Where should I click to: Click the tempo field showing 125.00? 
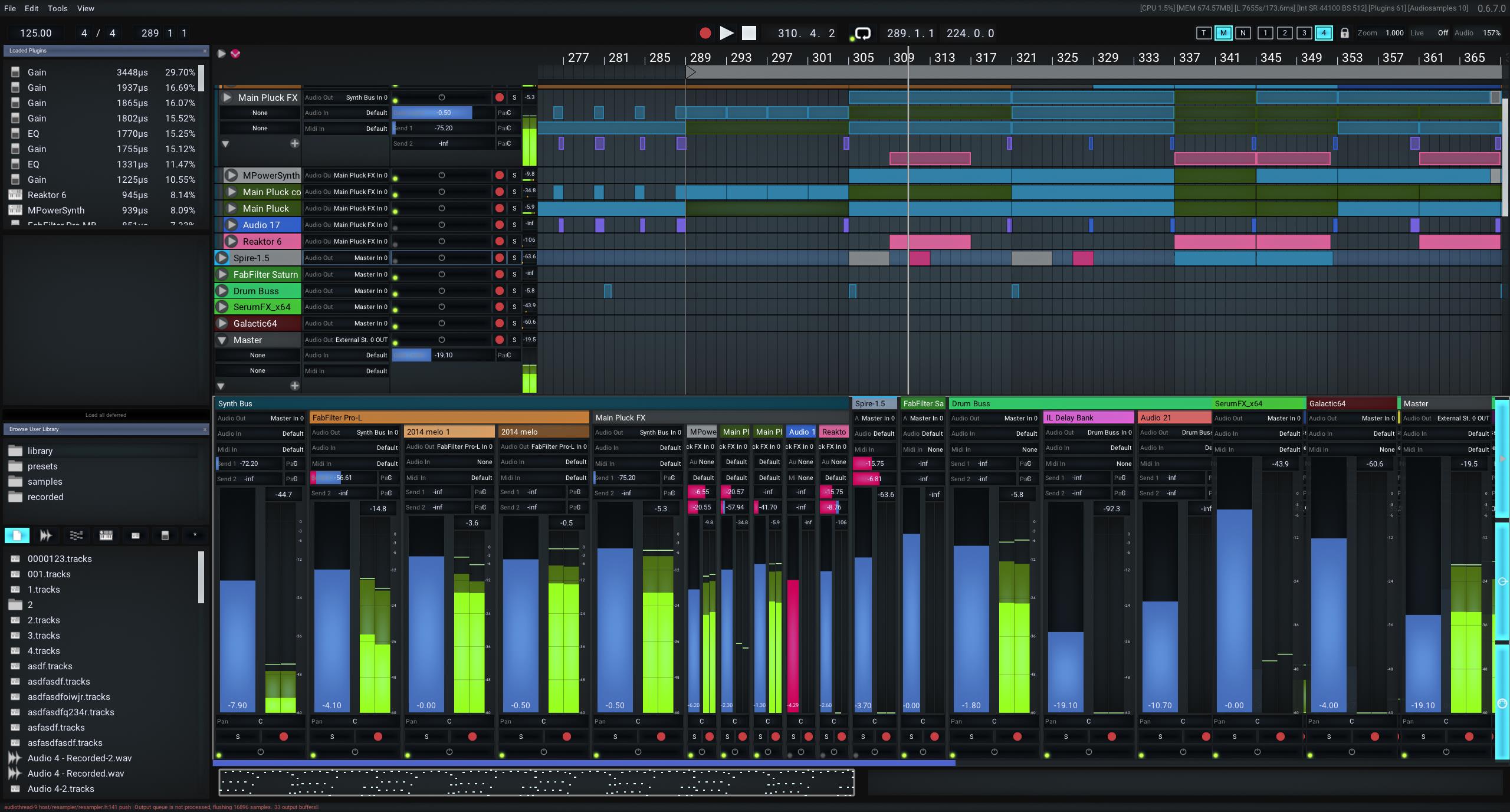(x=36, y=33)
